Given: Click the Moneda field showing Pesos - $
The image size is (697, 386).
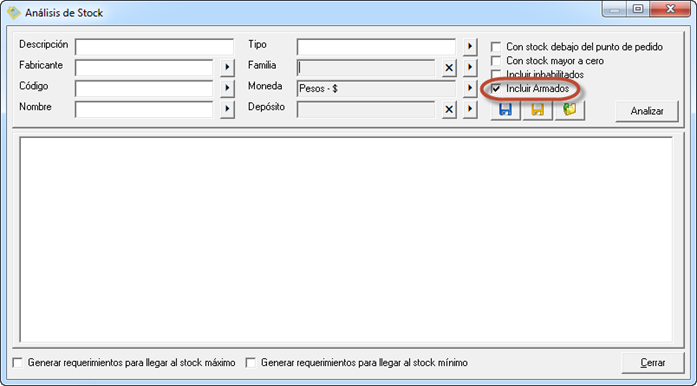Looking at the screenshot, I should point(376,88).
